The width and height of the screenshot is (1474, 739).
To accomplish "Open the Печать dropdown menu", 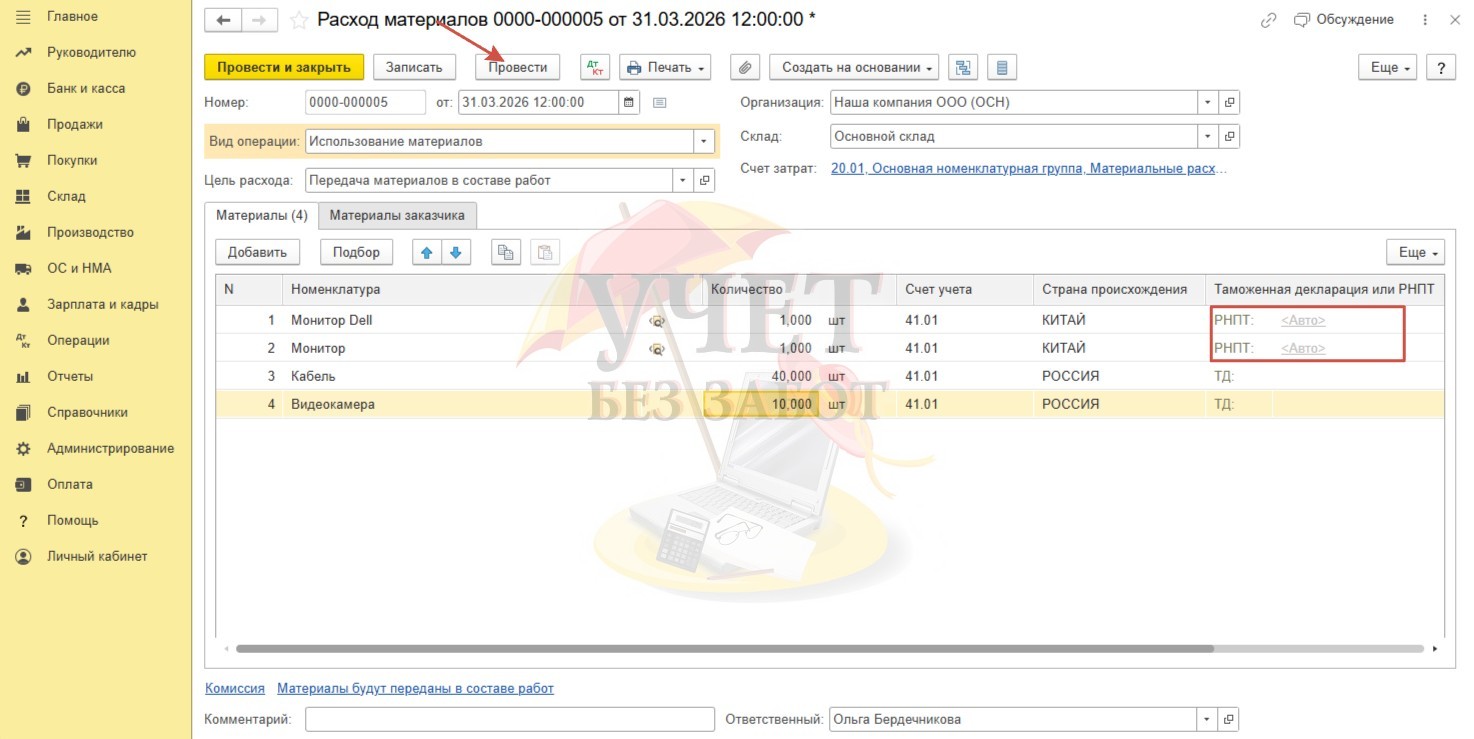I will click(665, 67).
